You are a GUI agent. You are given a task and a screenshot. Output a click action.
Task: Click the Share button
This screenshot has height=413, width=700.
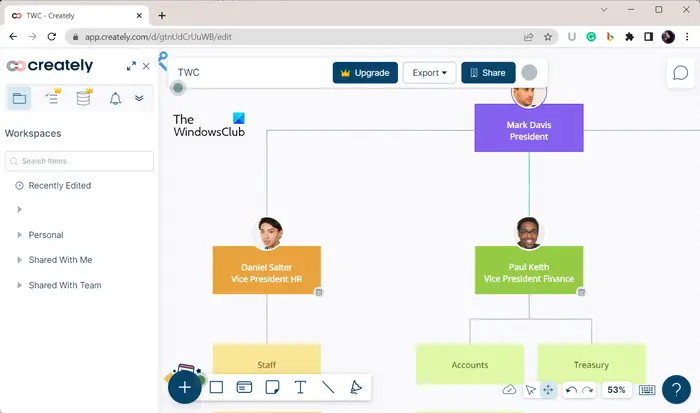[488, 73]
